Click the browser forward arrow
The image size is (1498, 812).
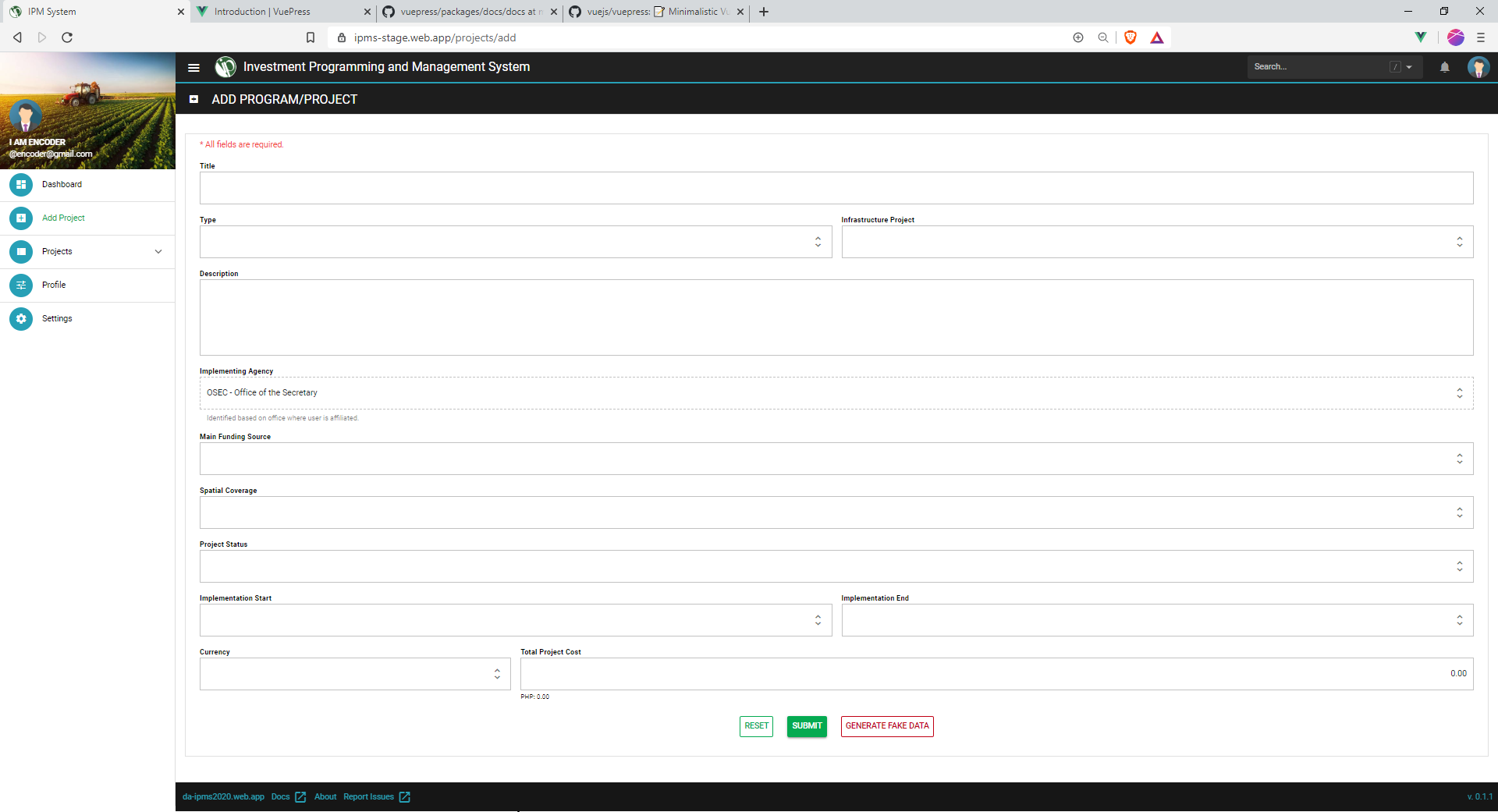[x=42, y=37]
